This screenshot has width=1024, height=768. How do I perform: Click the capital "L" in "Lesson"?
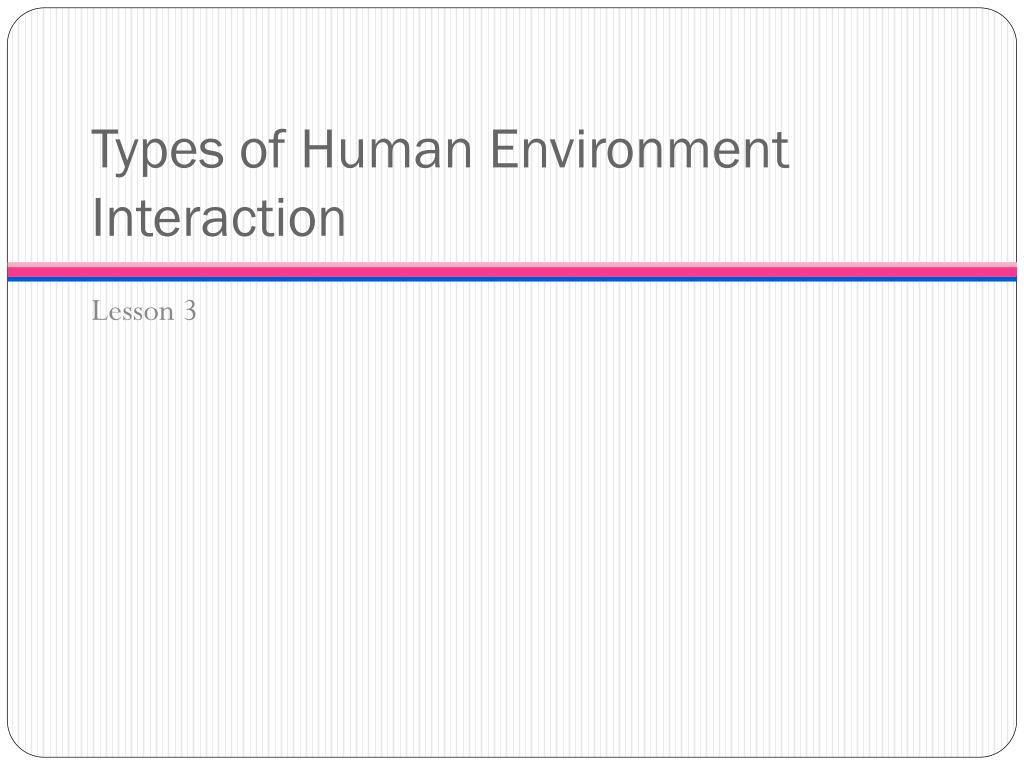click(x=99, y=311)
